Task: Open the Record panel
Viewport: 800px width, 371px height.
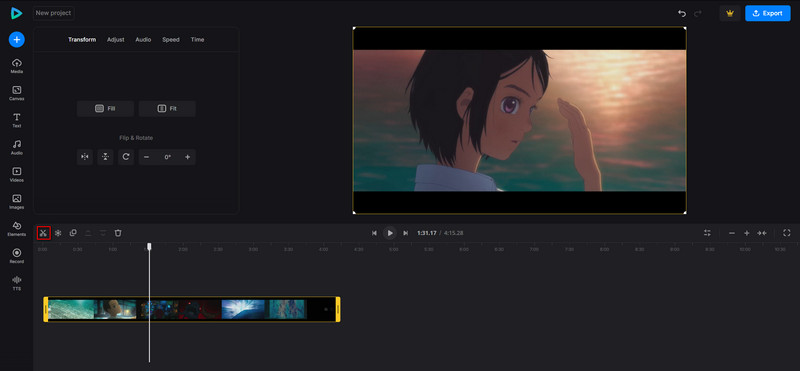Action: tap(17, 256)
